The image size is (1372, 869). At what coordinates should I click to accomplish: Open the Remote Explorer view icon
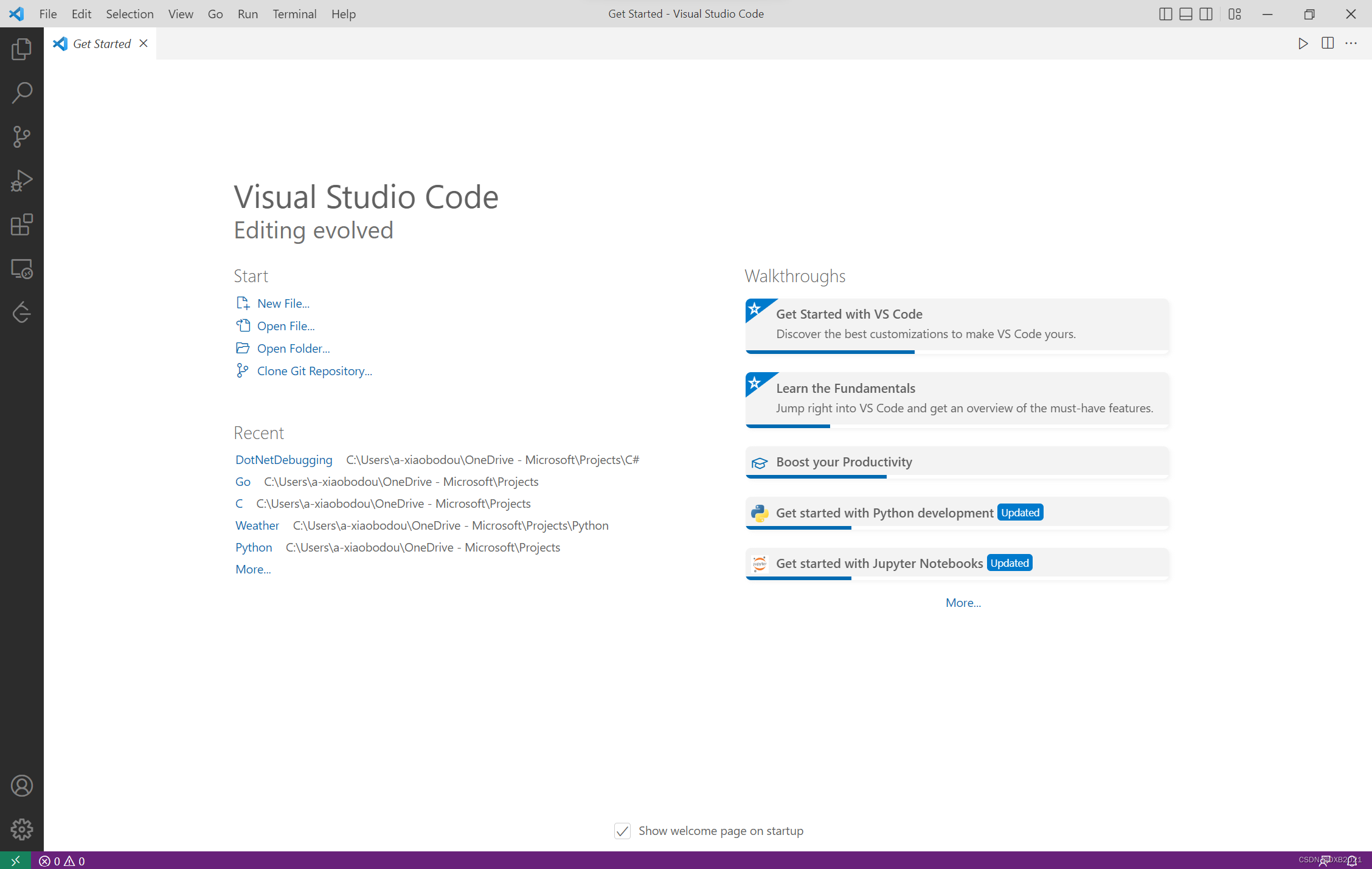21,269
